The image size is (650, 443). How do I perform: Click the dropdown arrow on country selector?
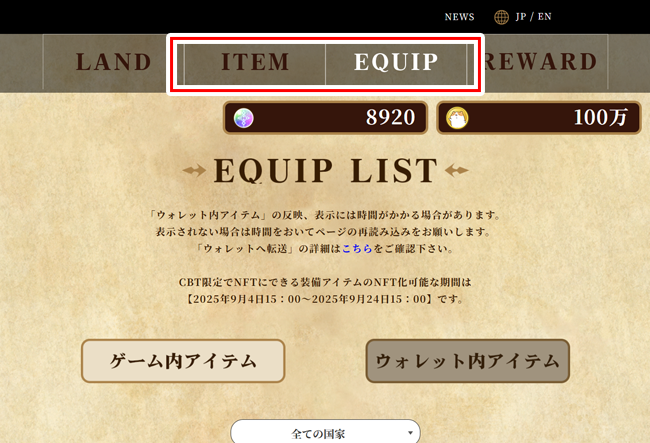[410, 433]
